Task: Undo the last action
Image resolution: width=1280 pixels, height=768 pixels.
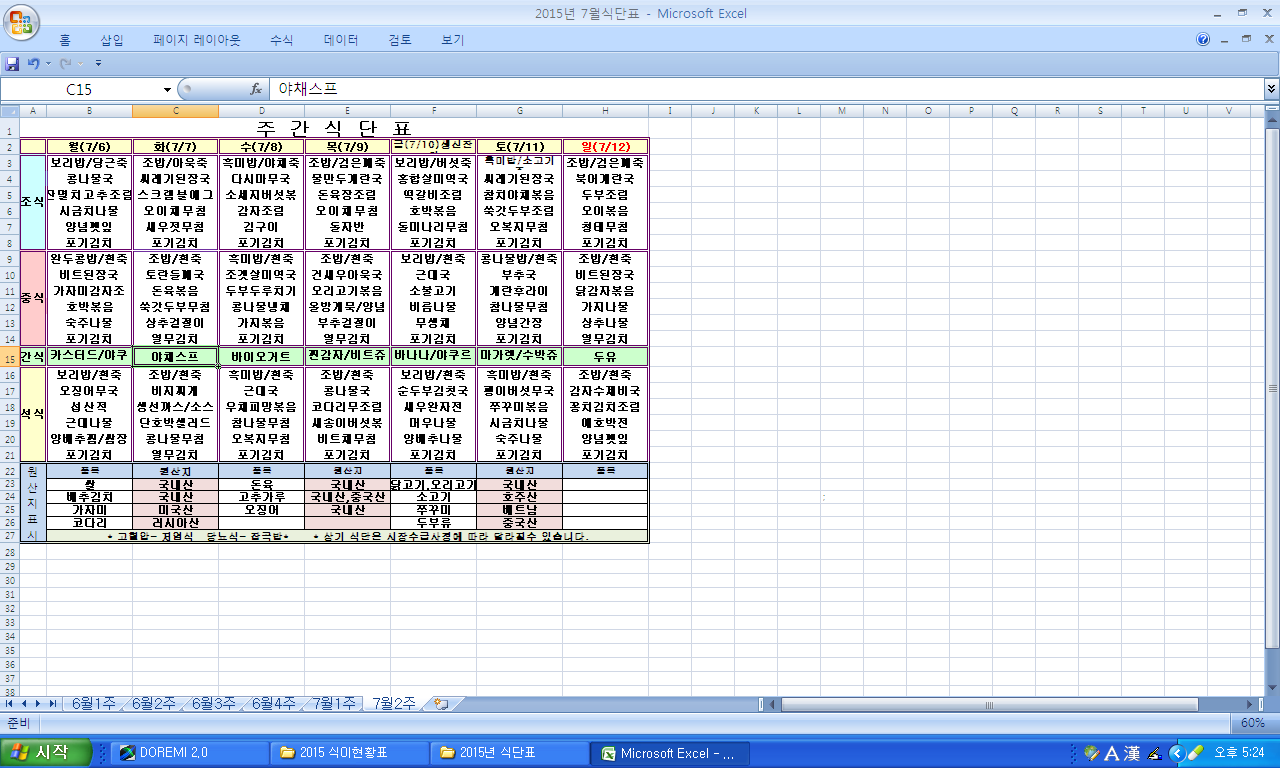Action: [33, 64]
